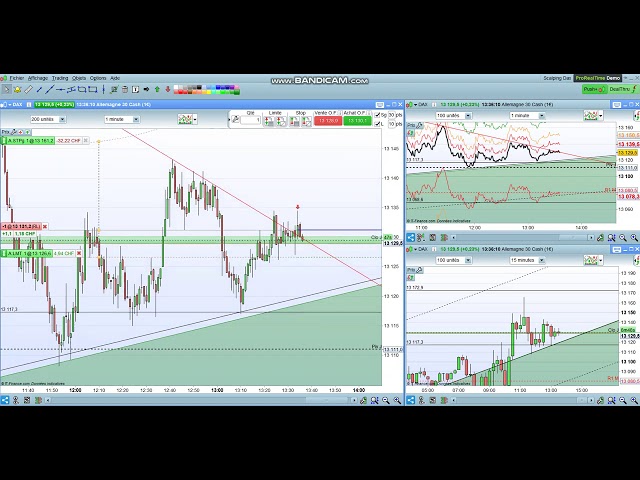Click the Push+ button
The height and width of the screenshot is (480, 640).
click(x=594, y=89)
